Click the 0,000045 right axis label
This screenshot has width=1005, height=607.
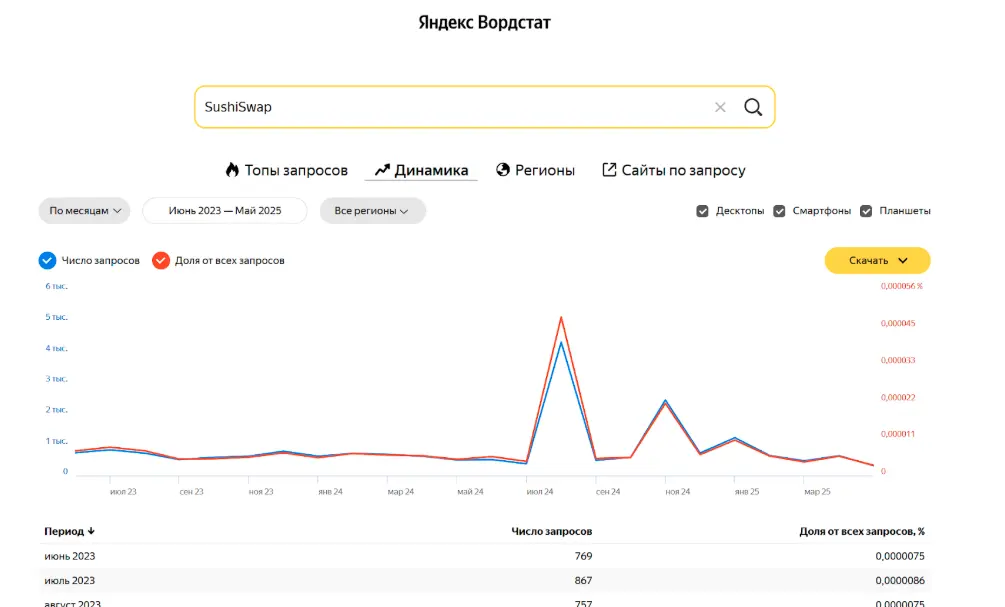click(898, 323)
